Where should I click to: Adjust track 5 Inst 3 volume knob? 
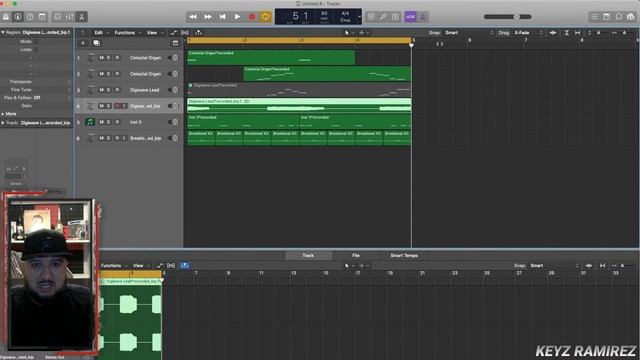click(175, 122)
